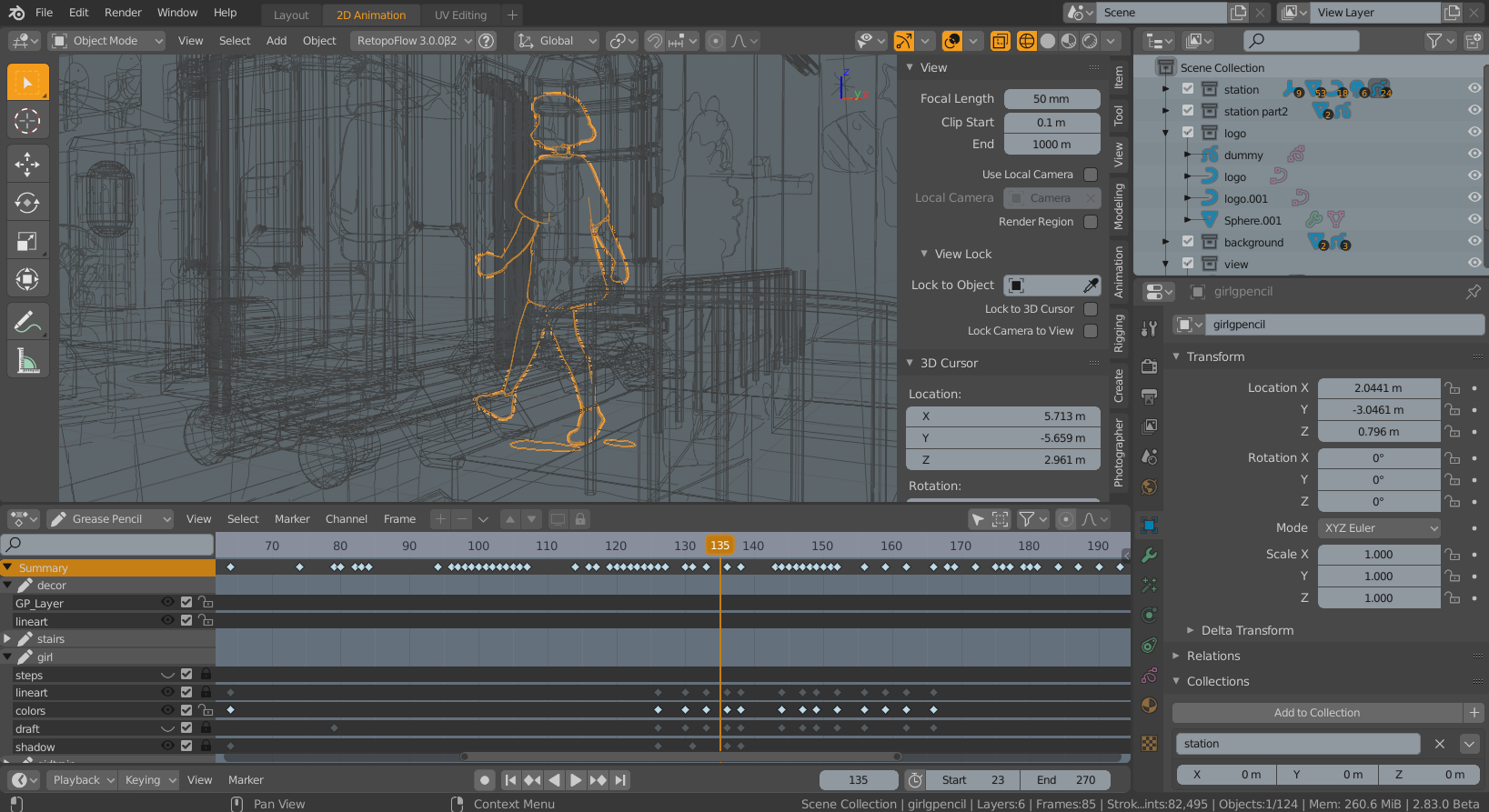This screenshot has height=812, width=1489.
Task: Select the Measure ruler tool
Action: (x=27, y=361)
